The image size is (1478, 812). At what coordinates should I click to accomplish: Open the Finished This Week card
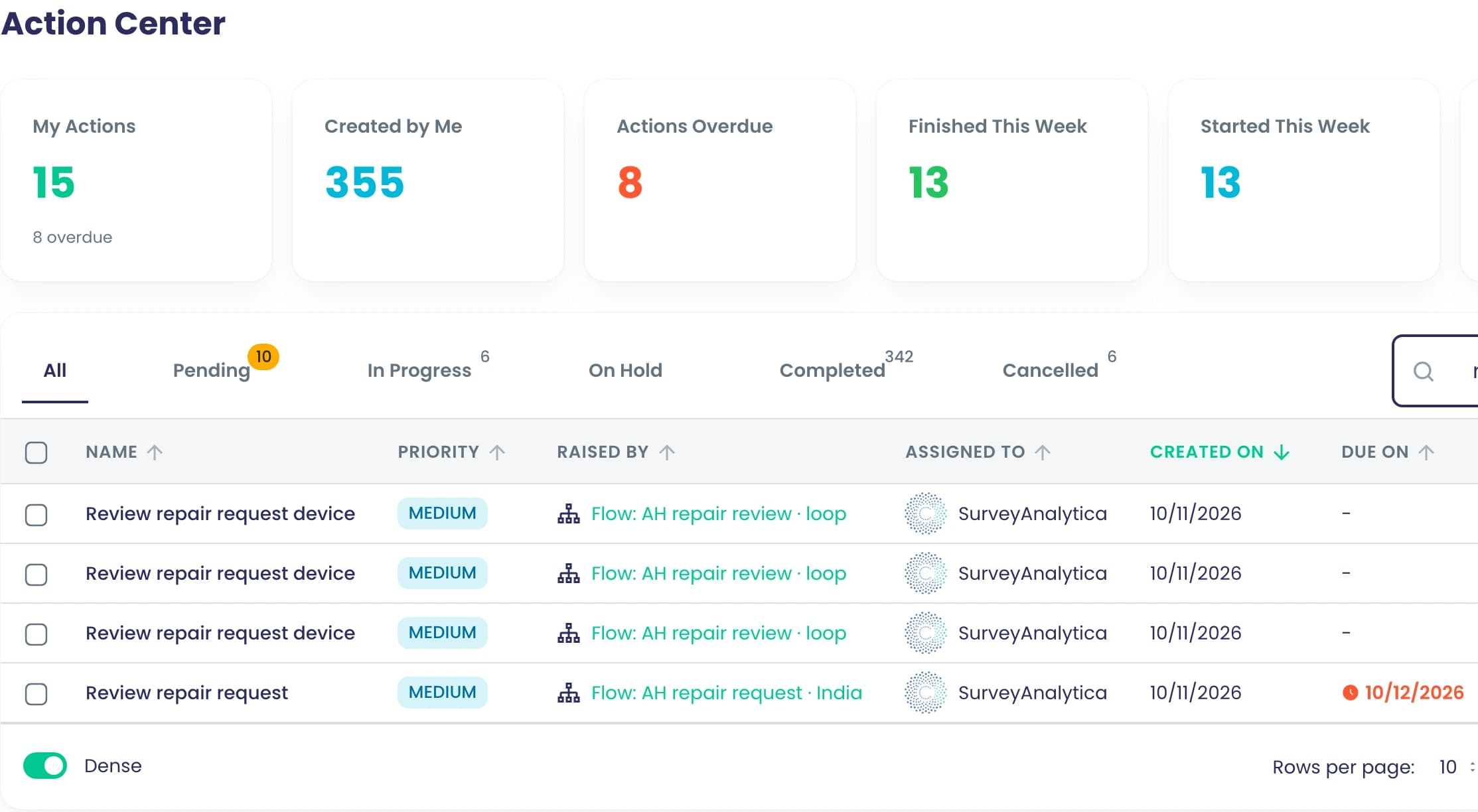coord(1012,180)
